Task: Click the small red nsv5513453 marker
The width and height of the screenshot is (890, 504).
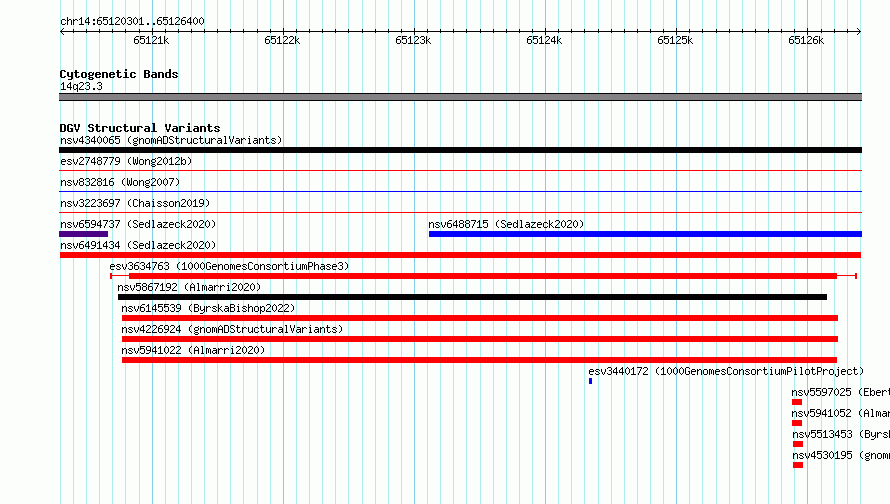Action: click(x=798, y=444)
